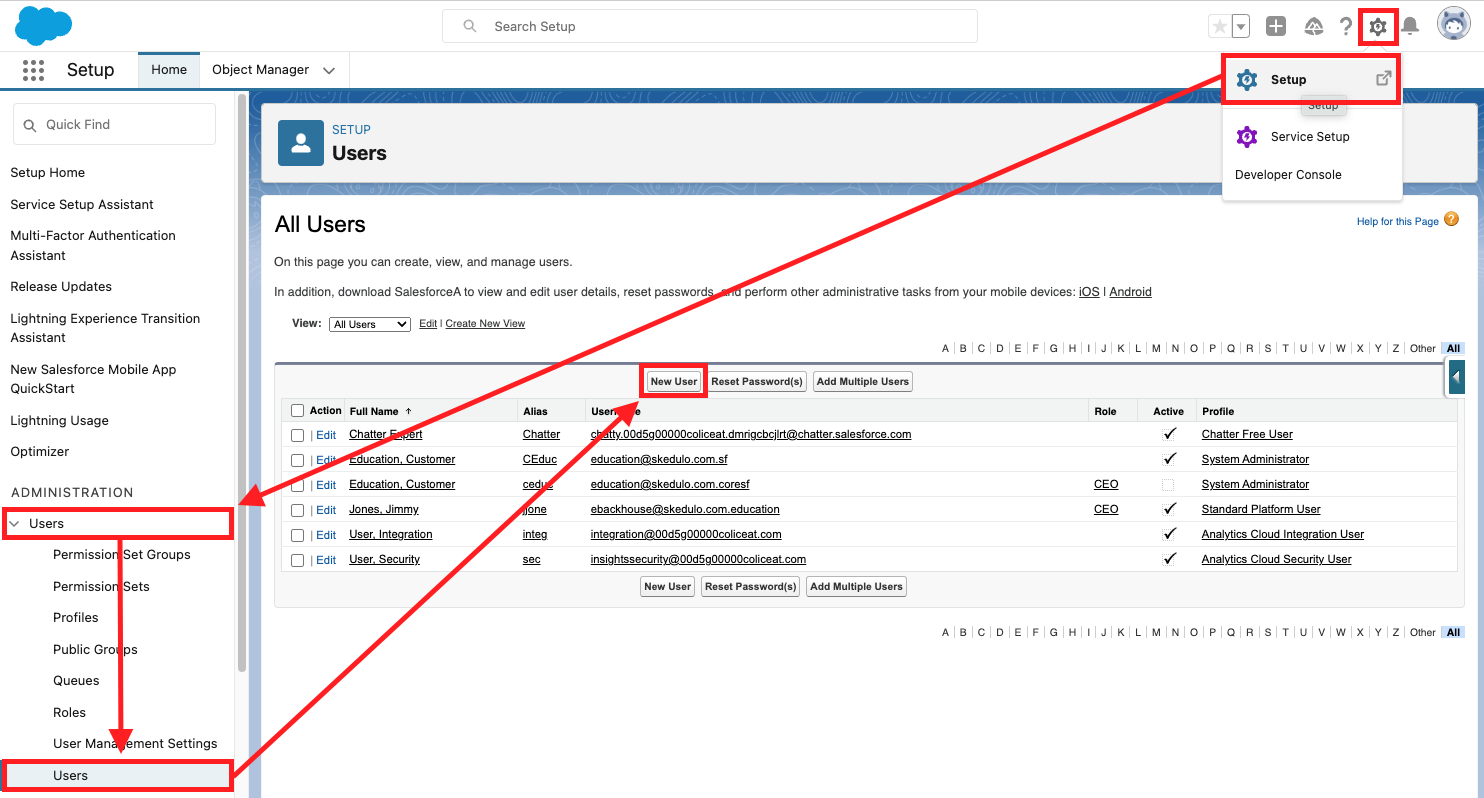The height and width of the screenshot is (798, 1484).
Task: Click the Salesforce cloud logo
Action: coord(44,26)
